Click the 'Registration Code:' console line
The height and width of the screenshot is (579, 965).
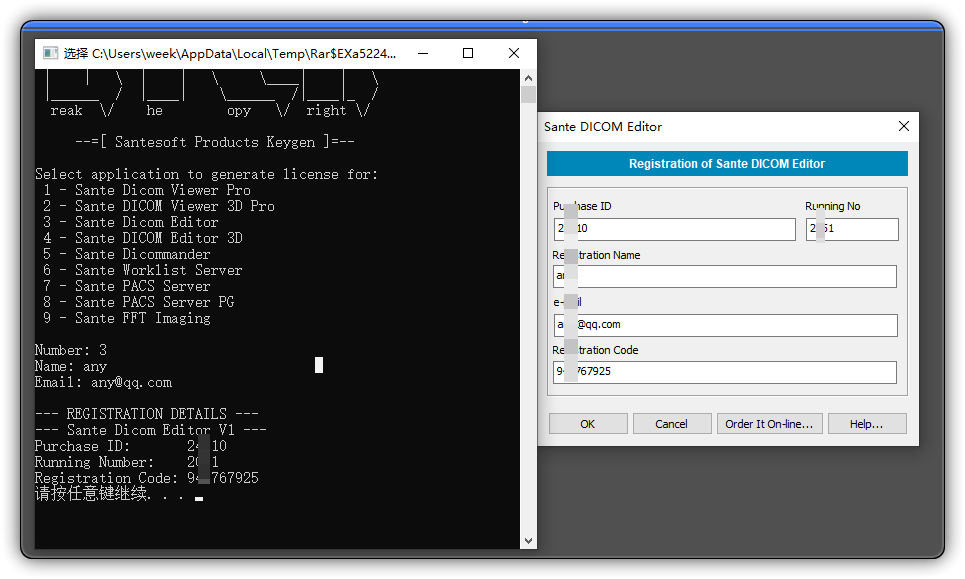coord(146,478)
